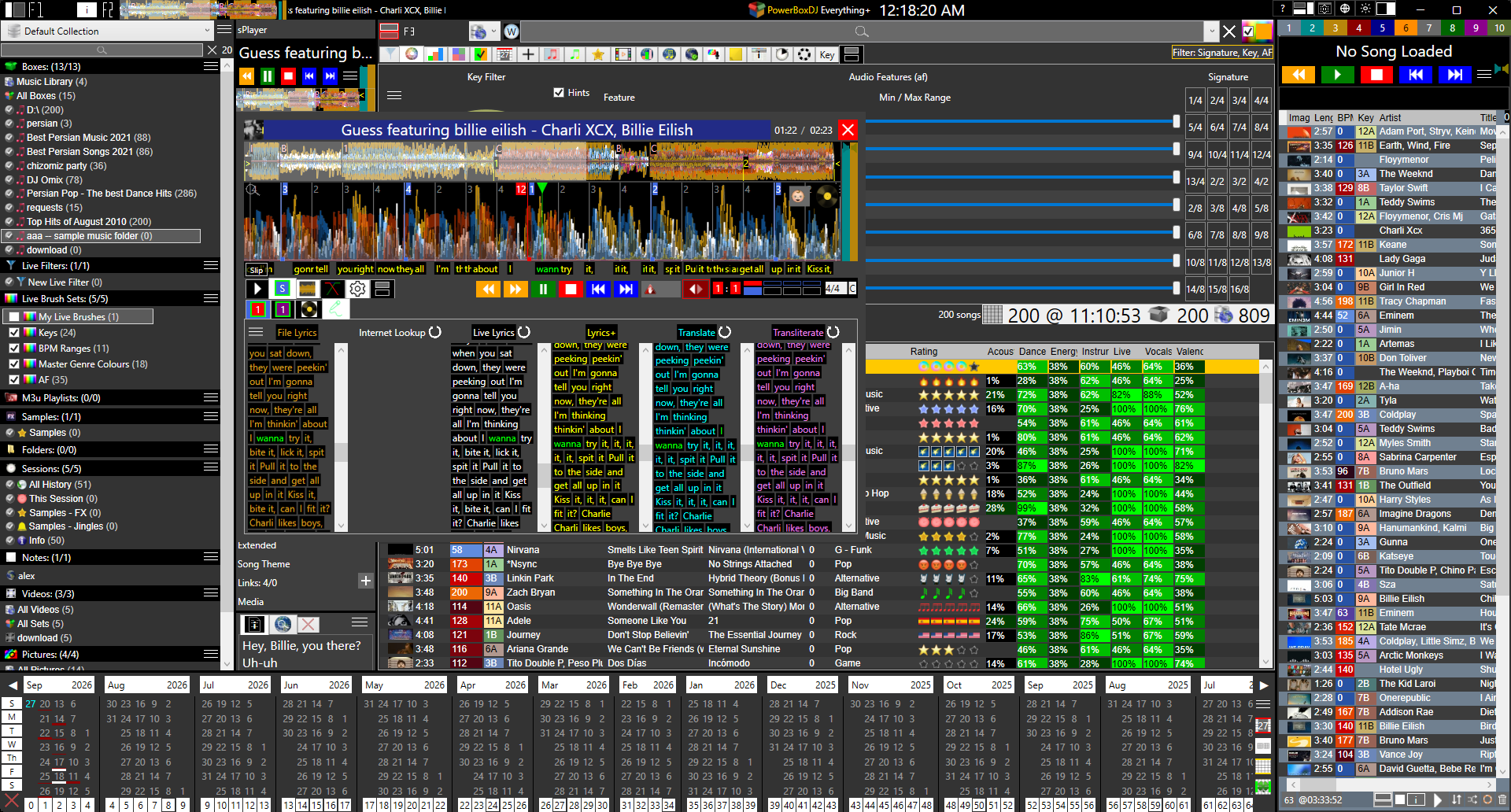Toggle the Master Genre Colours (18) checkbox
This screenshot has width=1511, height=812.
(13, 364)
